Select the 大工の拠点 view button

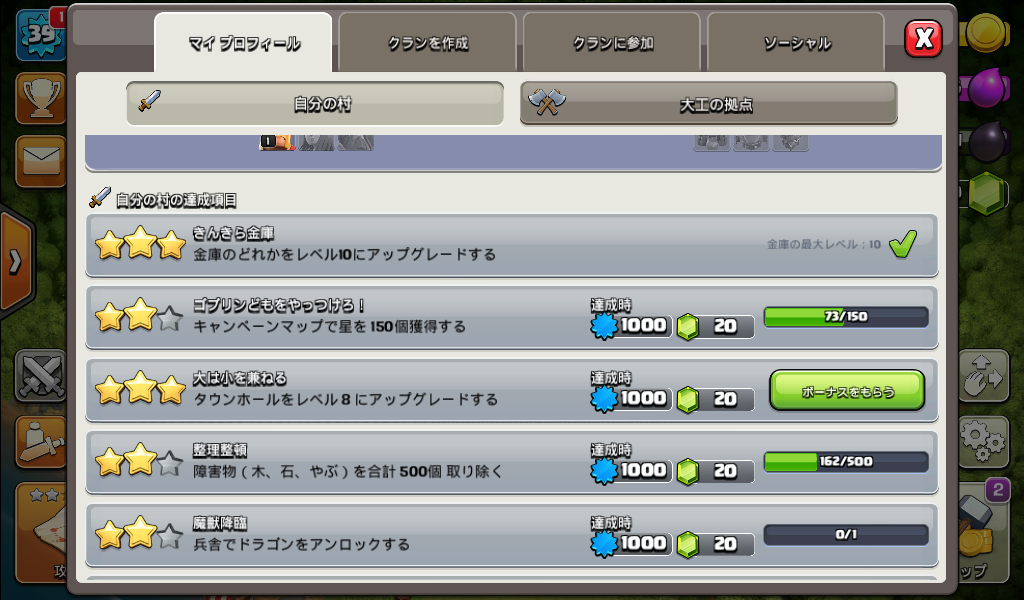point(709,103)
